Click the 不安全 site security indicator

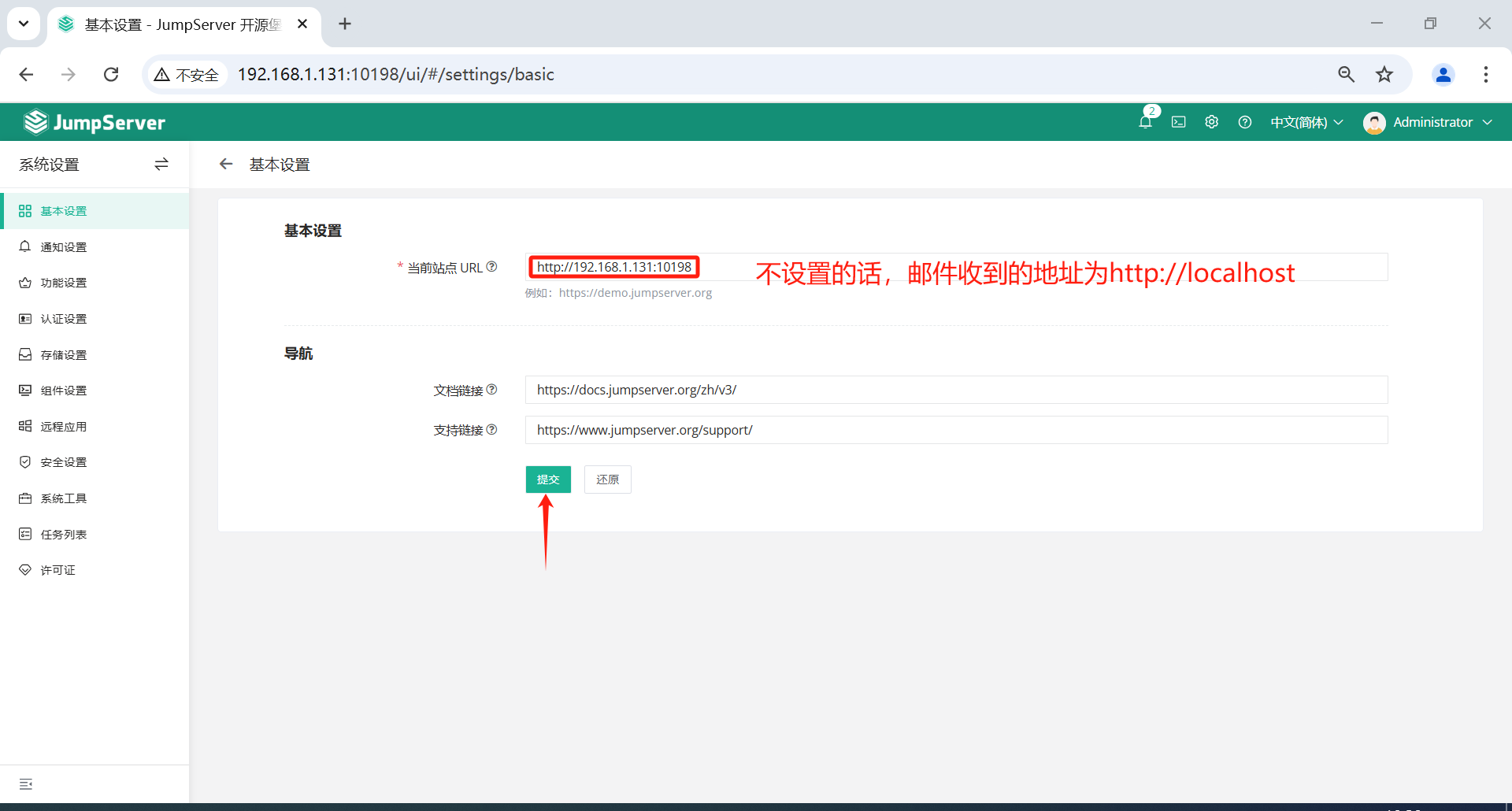pos(187,74)
